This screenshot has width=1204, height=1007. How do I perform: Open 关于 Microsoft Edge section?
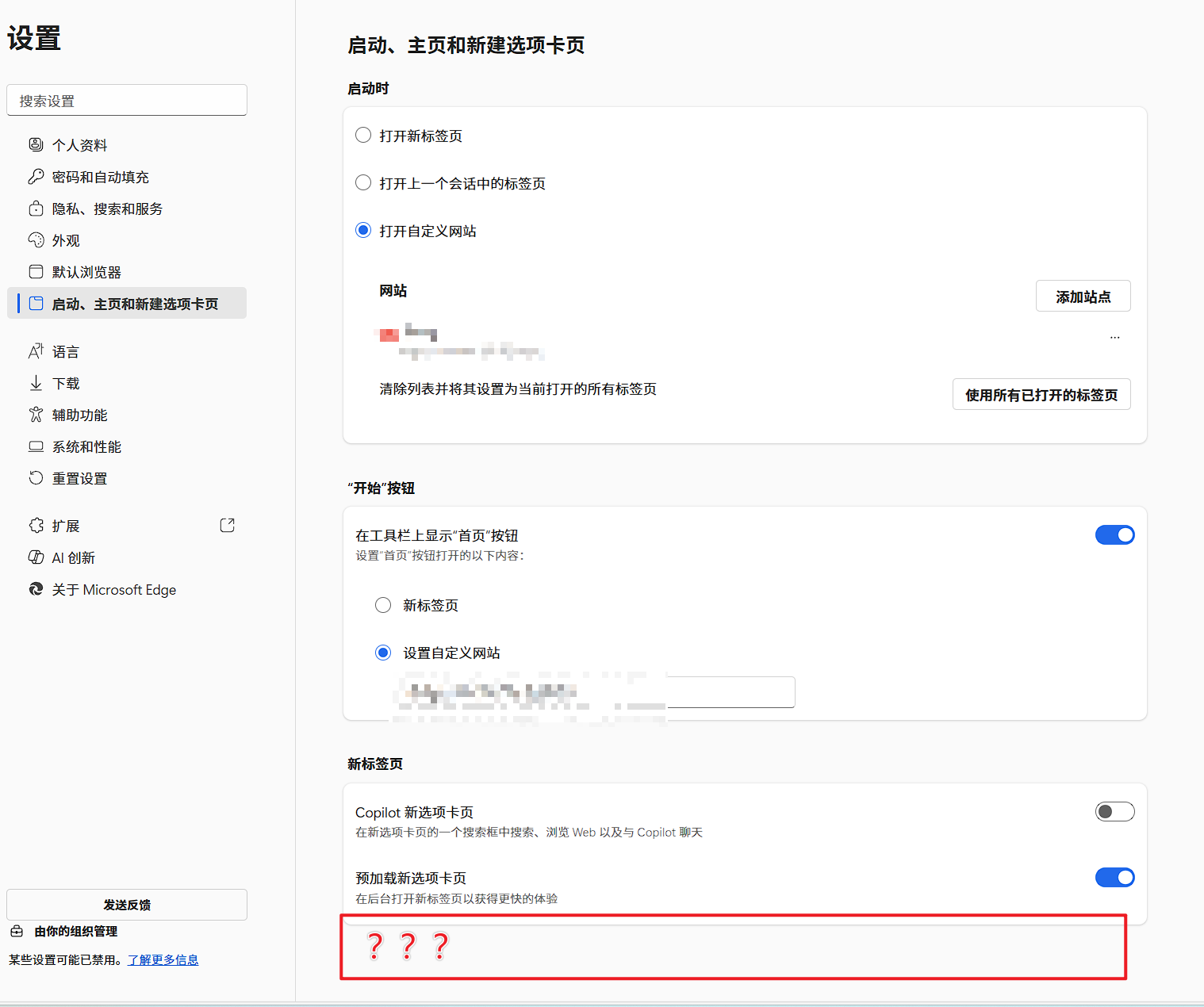point(114,589)
